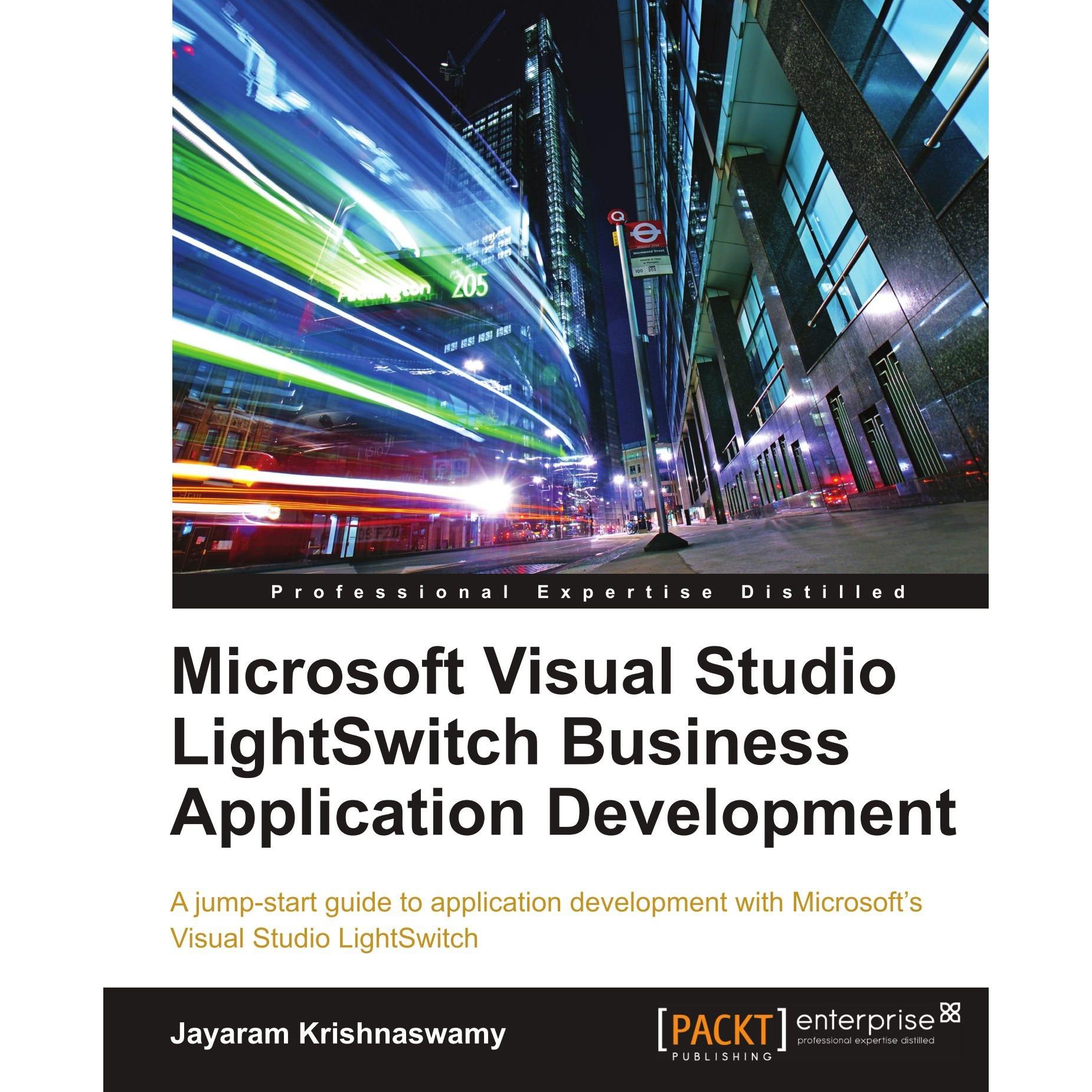
Task: Click the author name Jayaram Krishnaswamy
Action: pos(338,1034)
